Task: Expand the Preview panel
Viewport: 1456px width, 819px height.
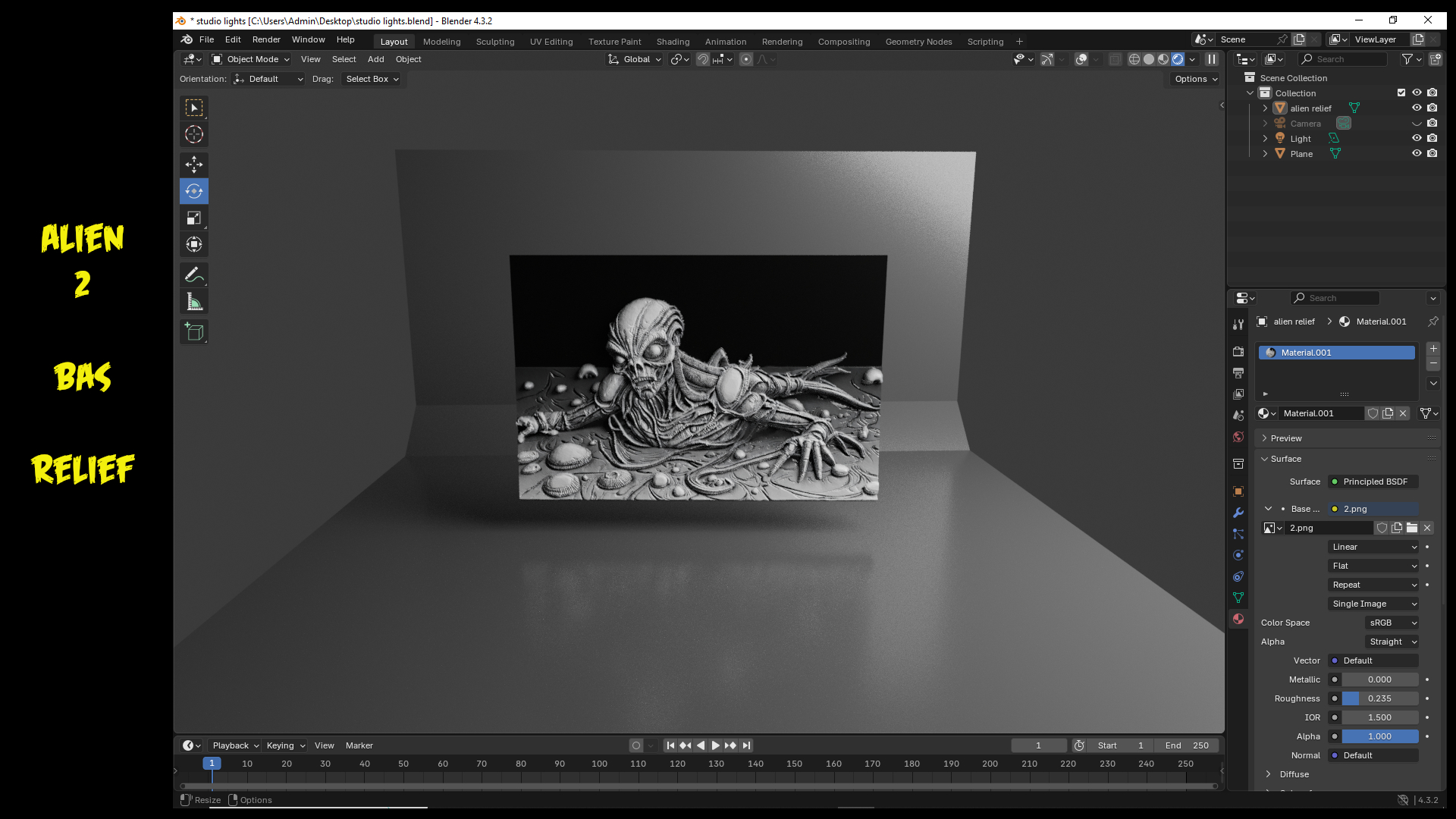Action: tap(1287, 438)
